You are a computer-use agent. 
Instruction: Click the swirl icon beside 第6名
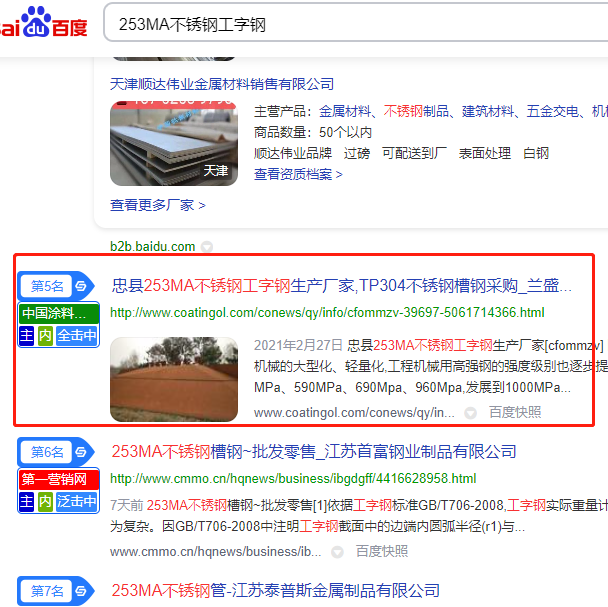(x=81, y=452)
